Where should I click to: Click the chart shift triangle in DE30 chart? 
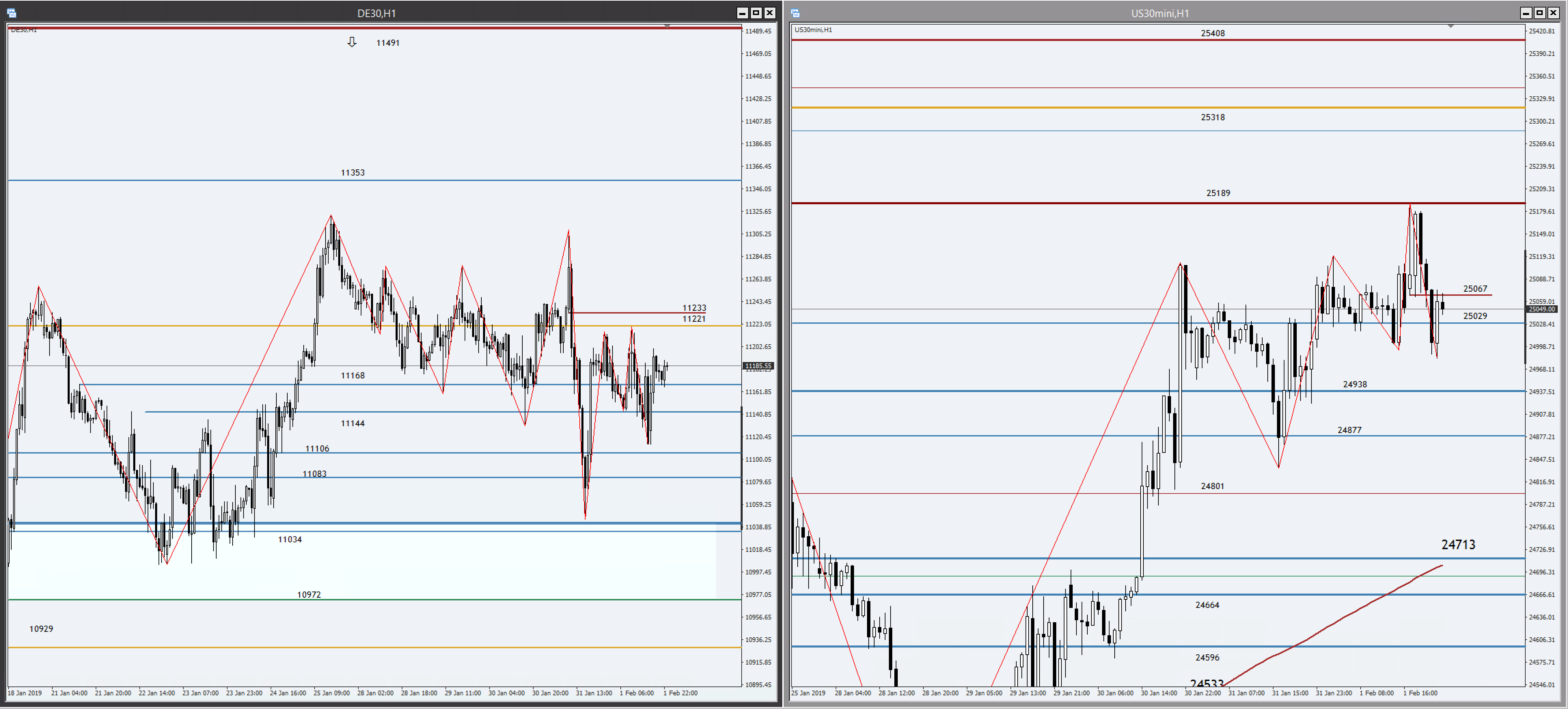(667, 26)
